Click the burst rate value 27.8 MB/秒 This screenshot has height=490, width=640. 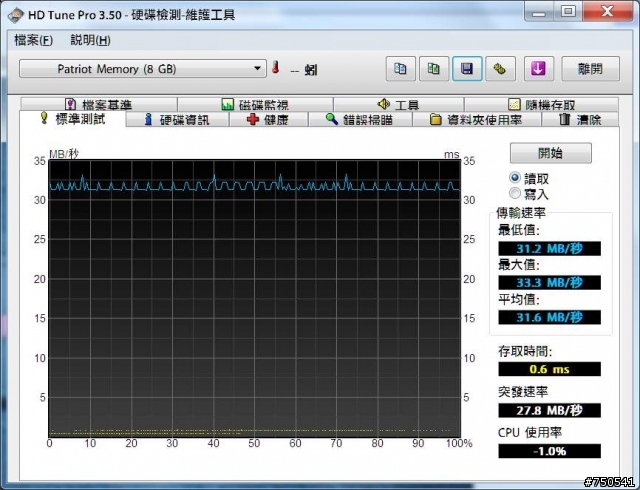(x=549, y=410)
